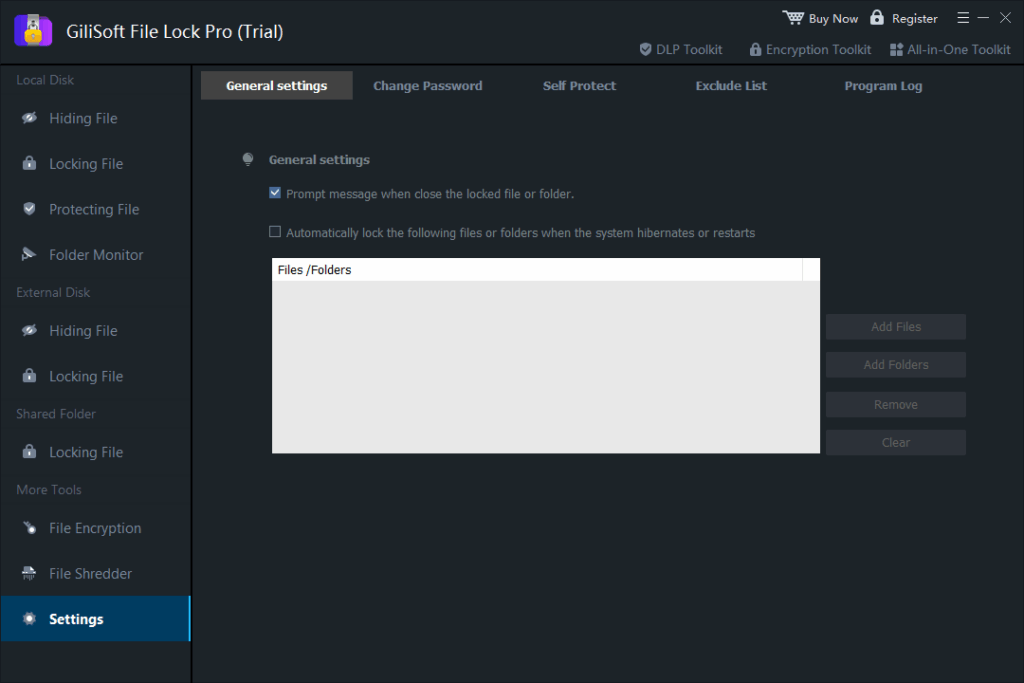Enable automatic lock on hibernate or restart
Viewport: 1024px width, 683px height.
tap(275, 233)
